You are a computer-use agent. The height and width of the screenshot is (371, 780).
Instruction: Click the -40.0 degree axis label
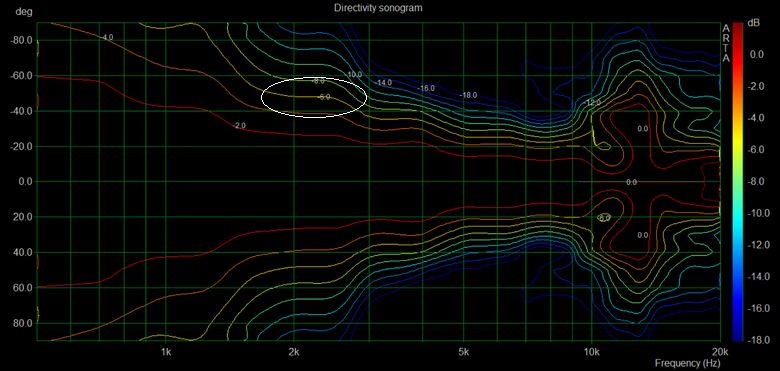pos(21,111)
